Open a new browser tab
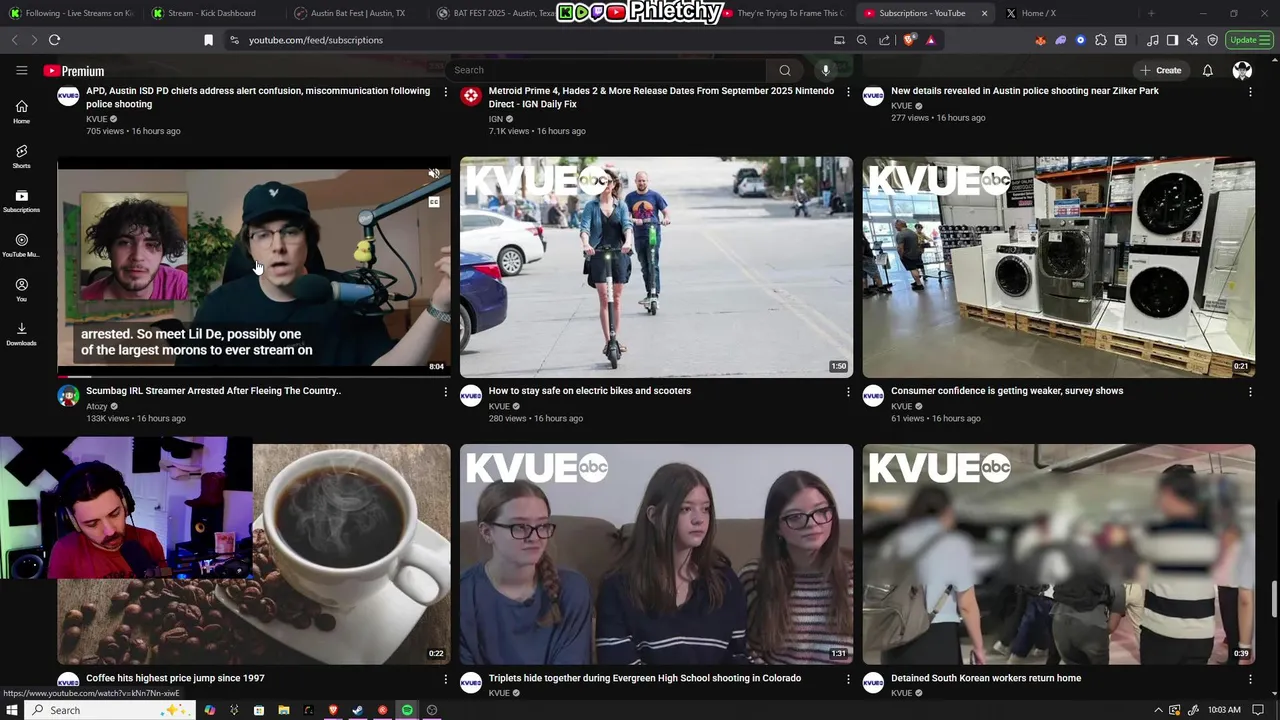The height and width of the screenshot is (720, 1280). [1151, 13]
